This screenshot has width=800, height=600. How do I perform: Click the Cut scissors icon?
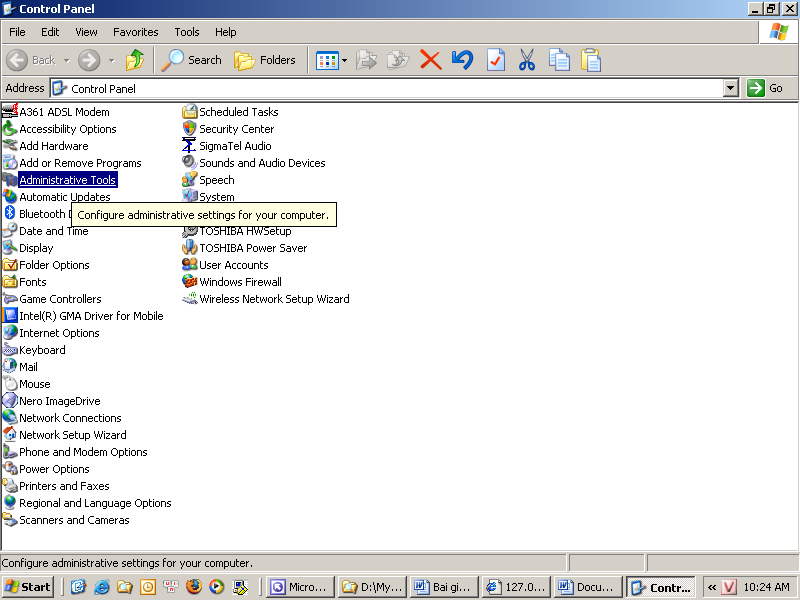527,60
